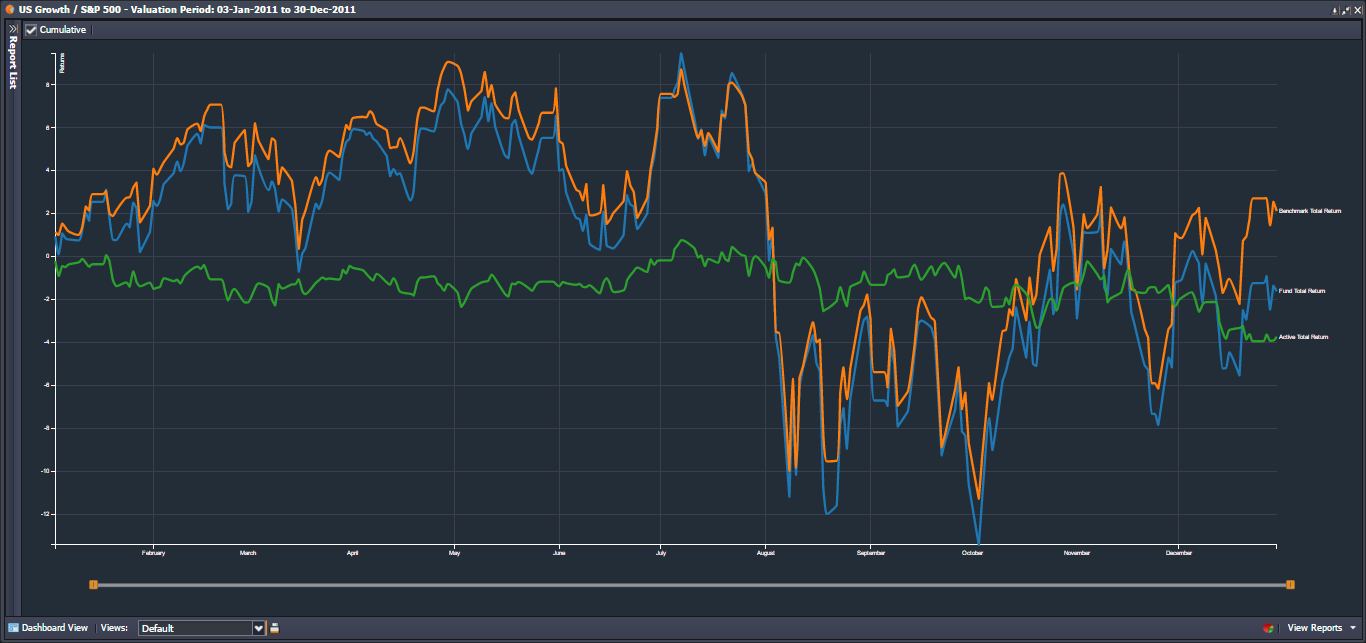Click the Dashboard View icon
1366x643 pixels.
click(14, 628)
